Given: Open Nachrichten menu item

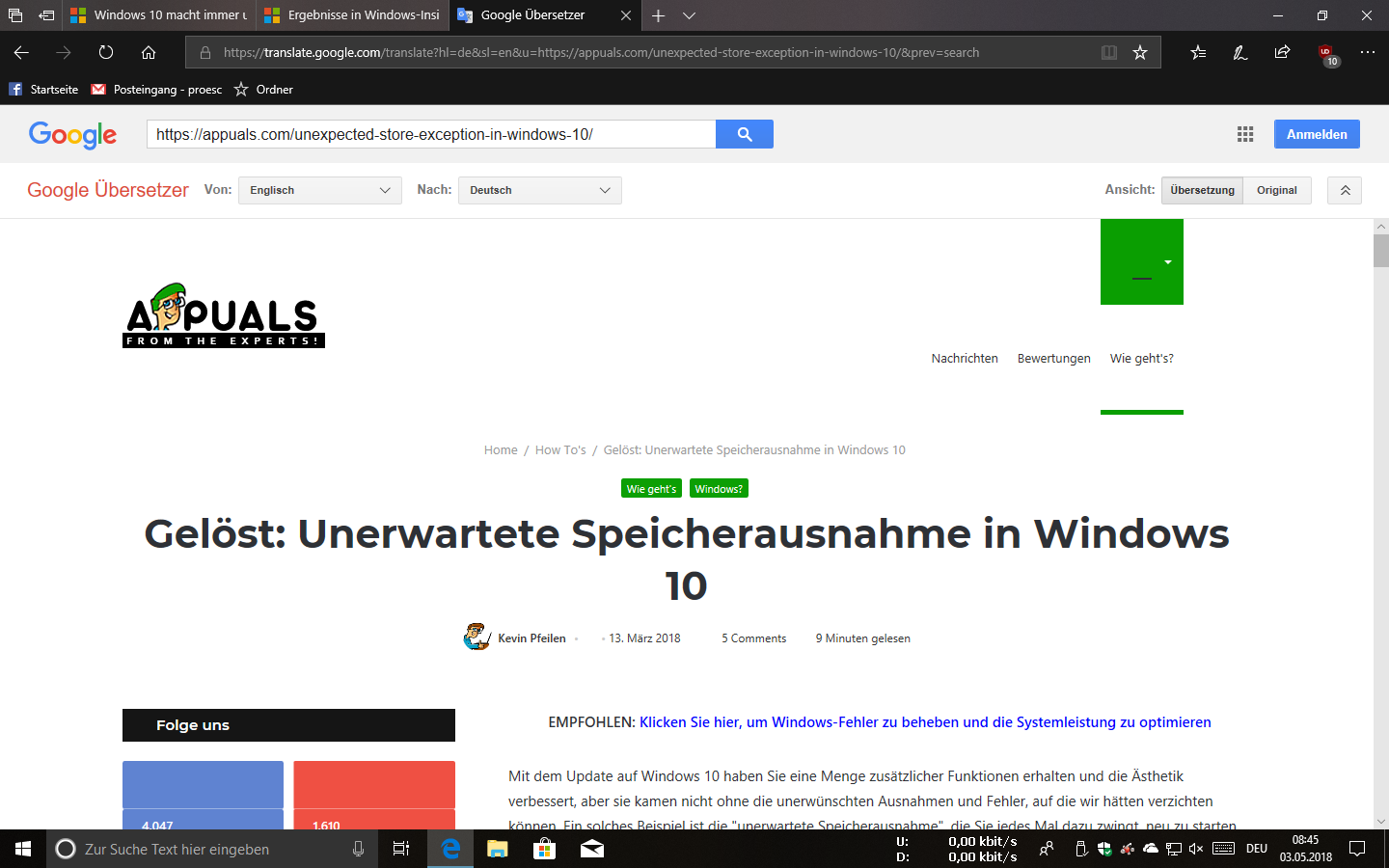Looking at the screenshot, I should (965, 358).
